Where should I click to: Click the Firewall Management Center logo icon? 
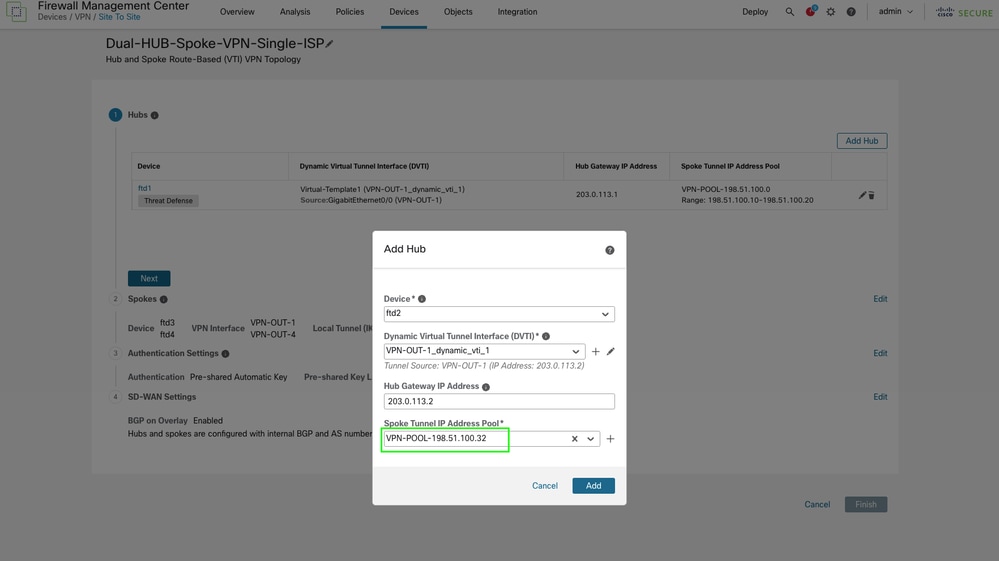pos(16,11)
